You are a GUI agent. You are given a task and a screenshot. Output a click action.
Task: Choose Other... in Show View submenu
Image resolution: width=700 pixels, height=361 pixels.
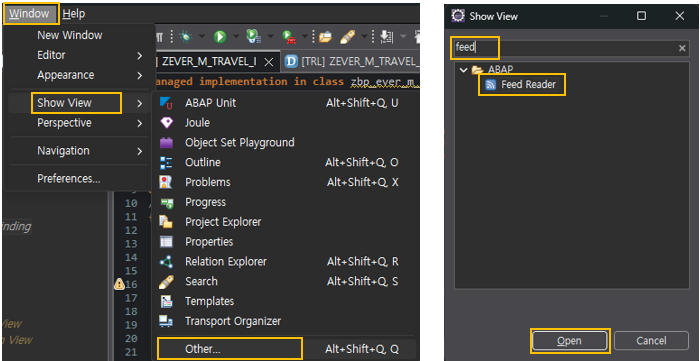(284, 349)
